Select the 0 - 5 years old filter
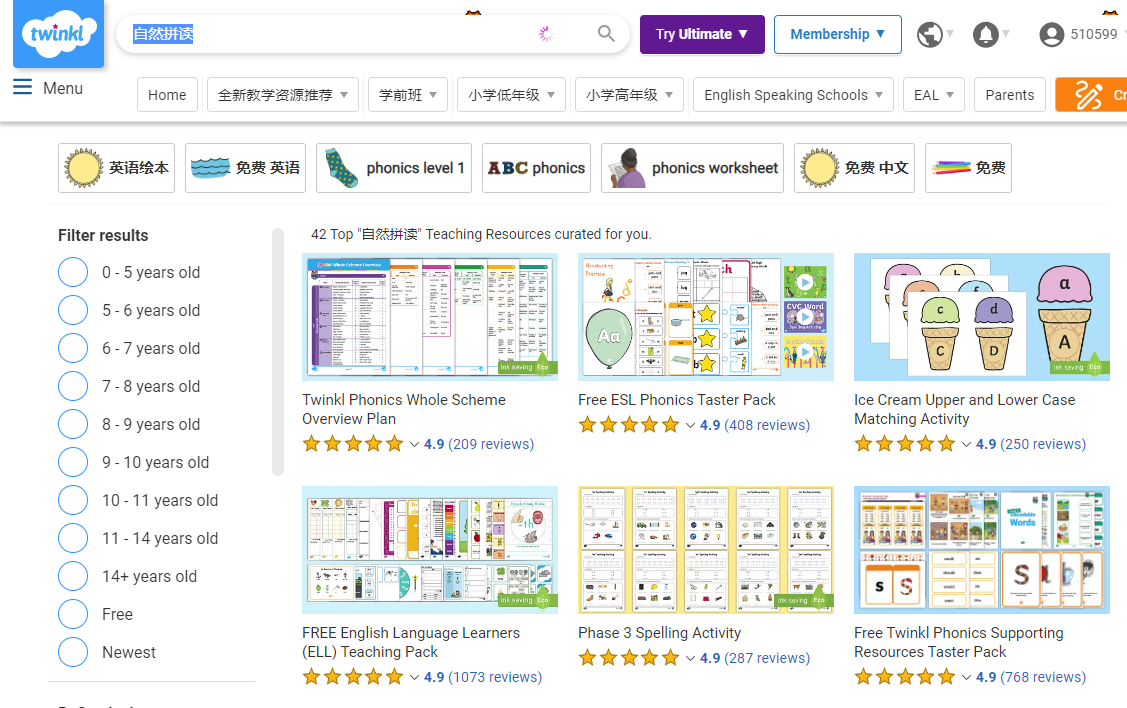The image size is (1127, 708). (73, 272)
